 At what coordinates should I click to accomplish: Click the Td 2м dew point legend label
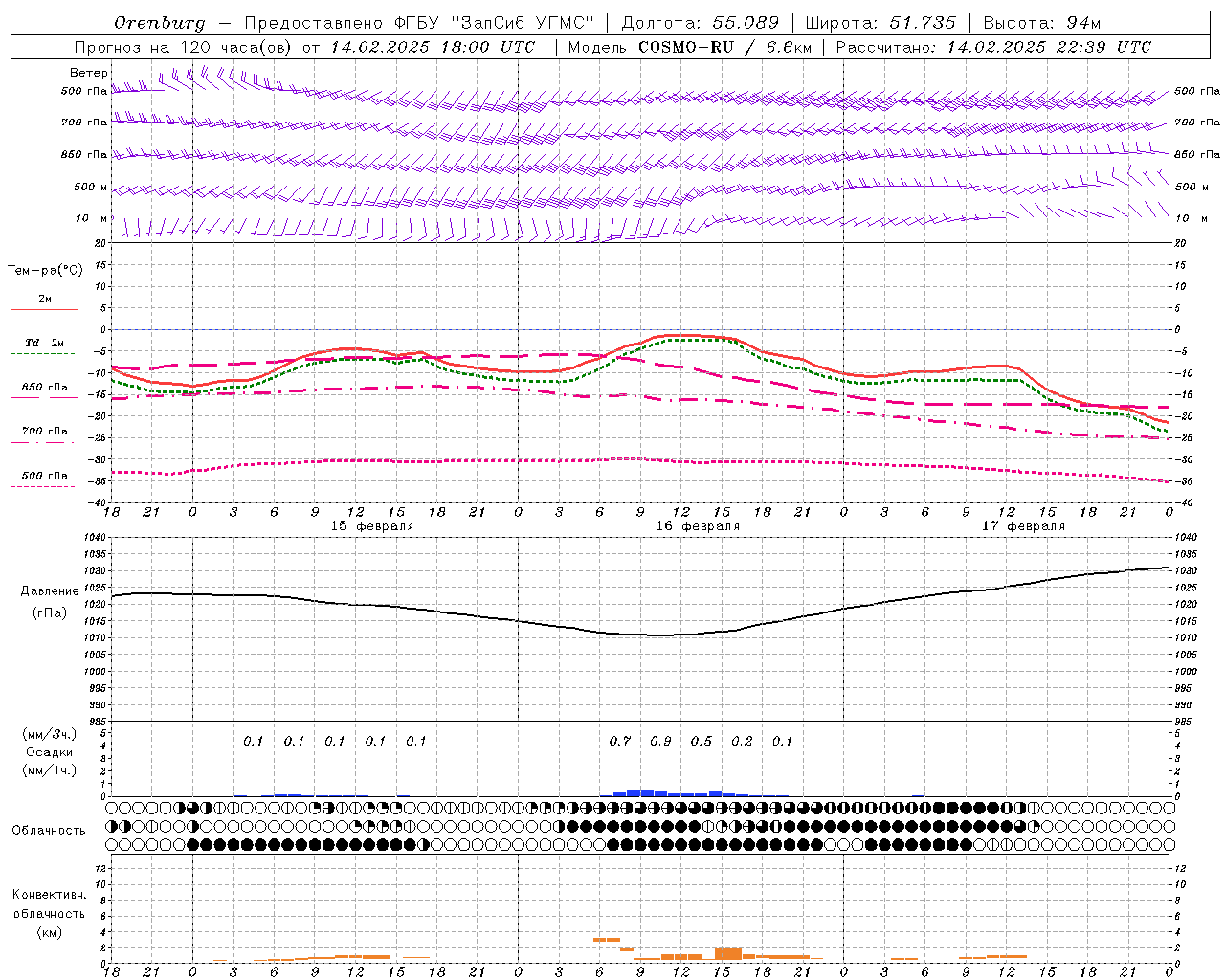point(45,343)
